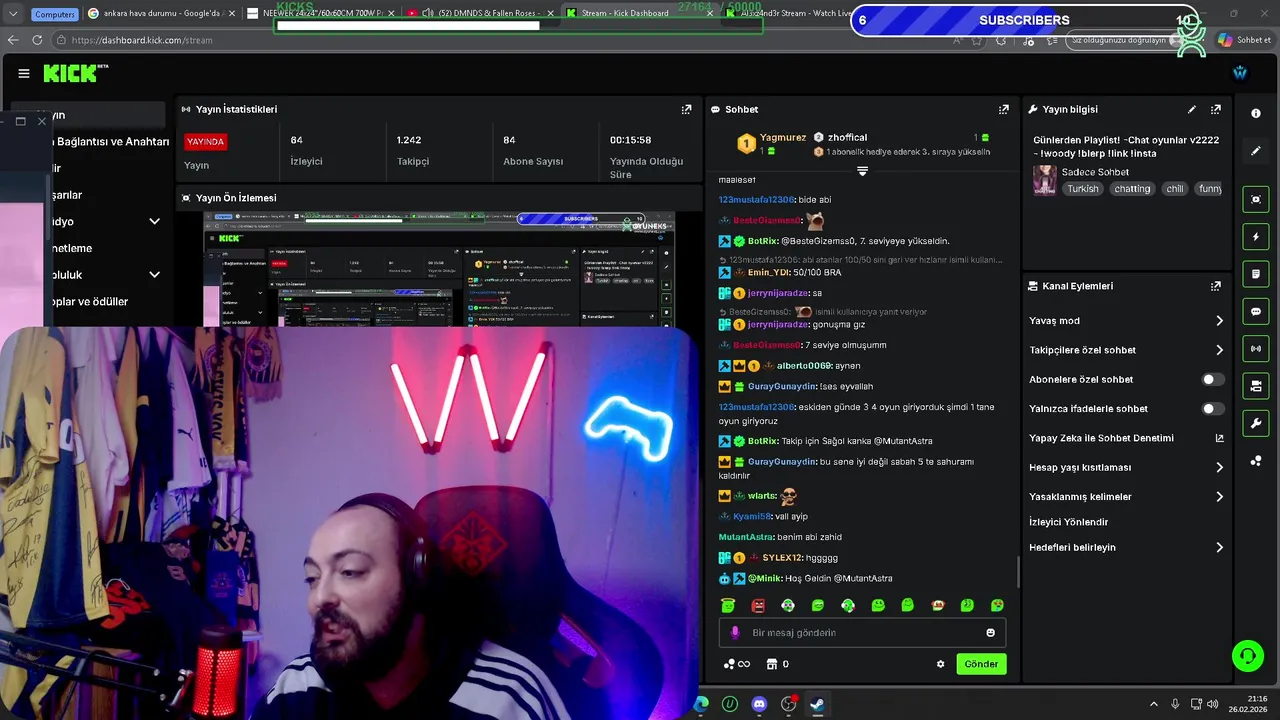Screen dimensions: 1280x720
Task: Pop out the Kanal Eylemleri panel
Action: coord(1215,286)
